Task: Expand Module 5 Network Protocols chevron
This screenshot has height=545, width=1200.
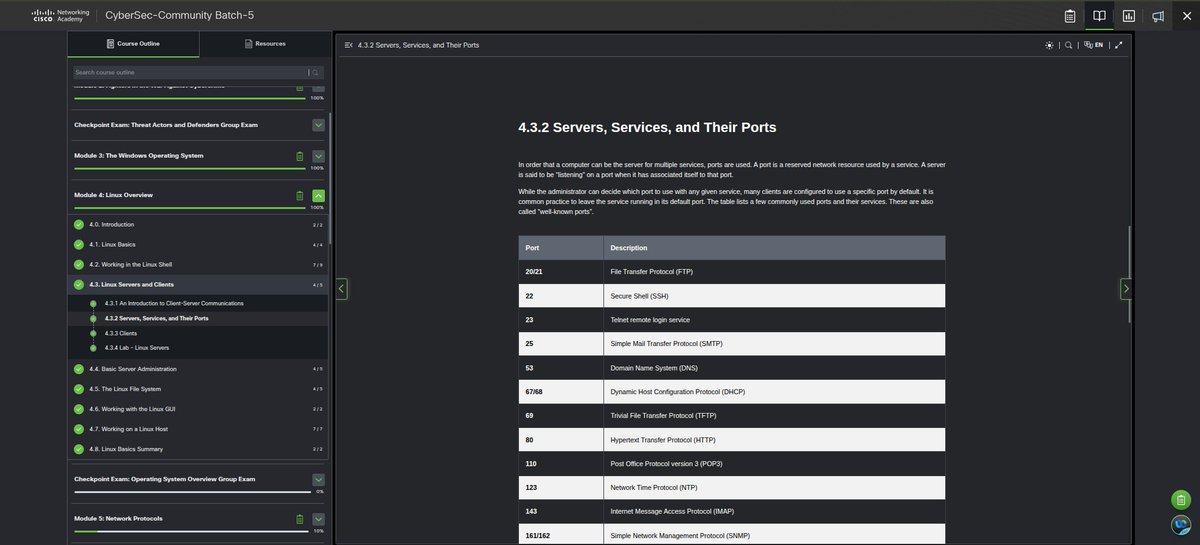Action: (318, 519)
